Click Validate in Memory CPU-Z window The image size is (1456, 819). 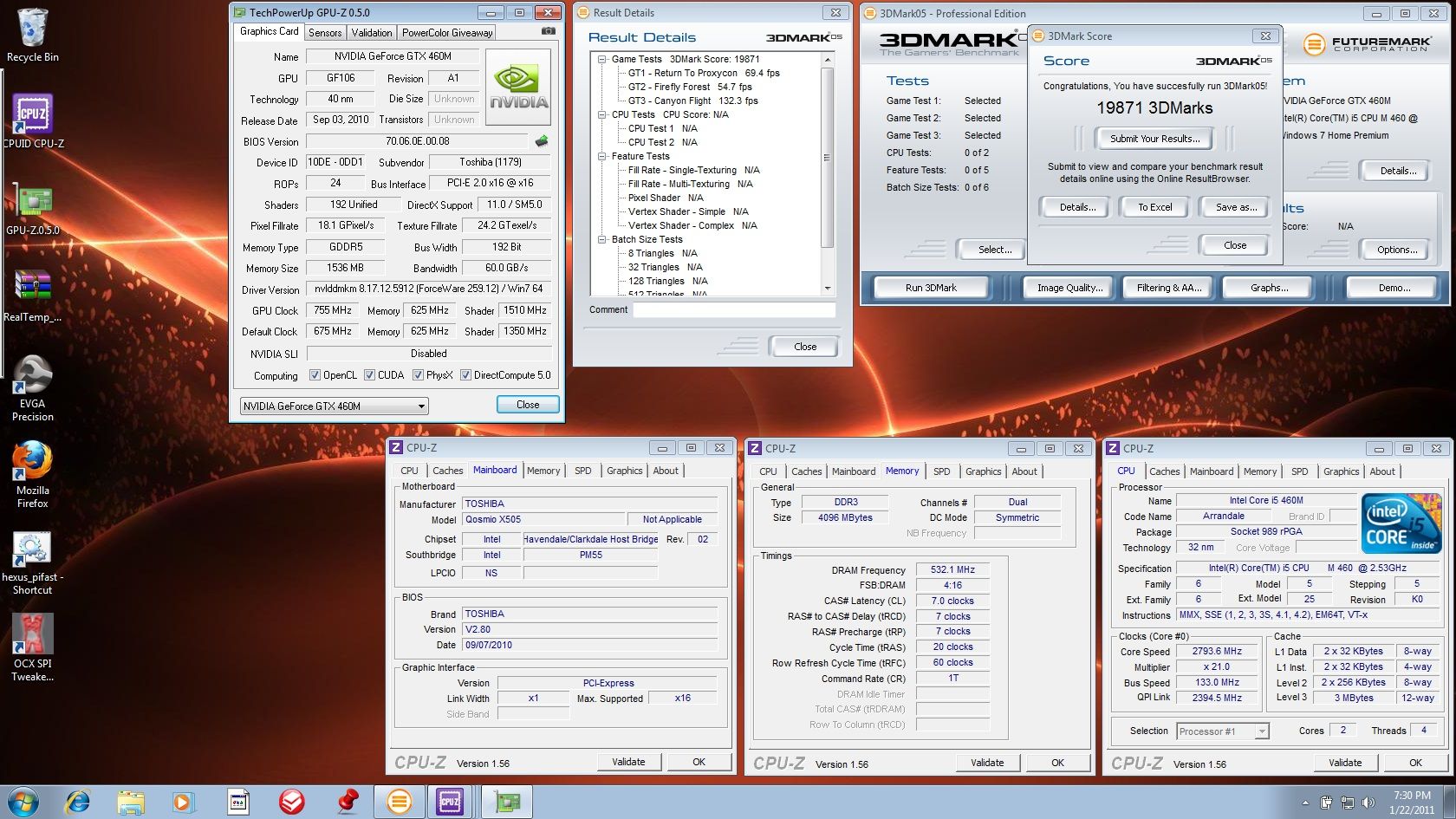click(987, 763)
